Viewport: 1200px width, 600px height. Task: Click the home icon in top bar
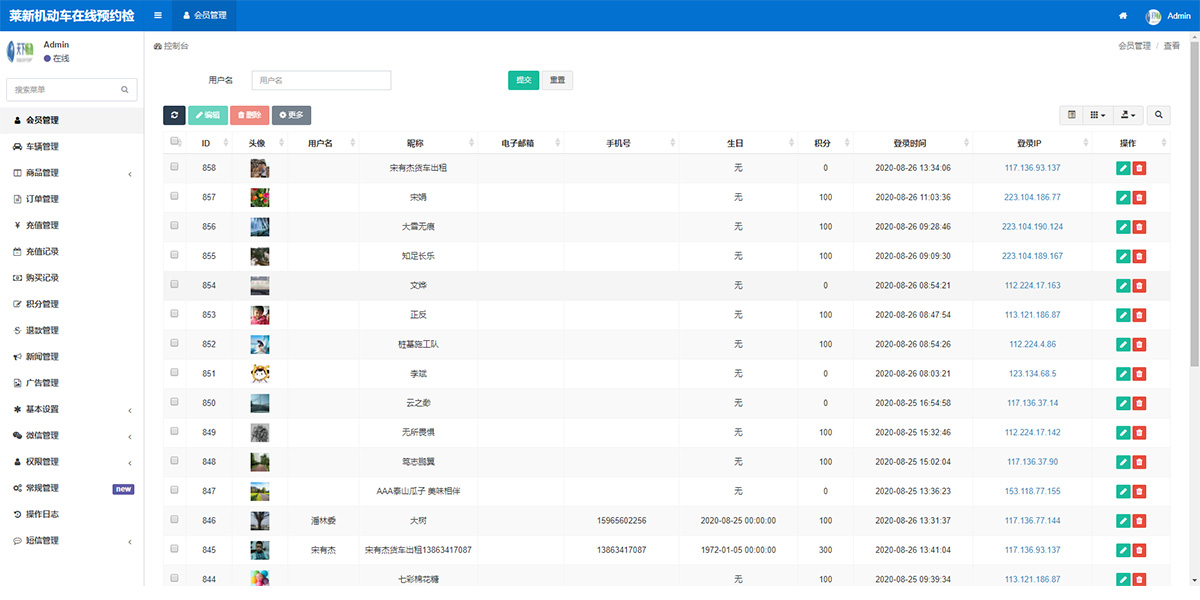pos(1123,16)
